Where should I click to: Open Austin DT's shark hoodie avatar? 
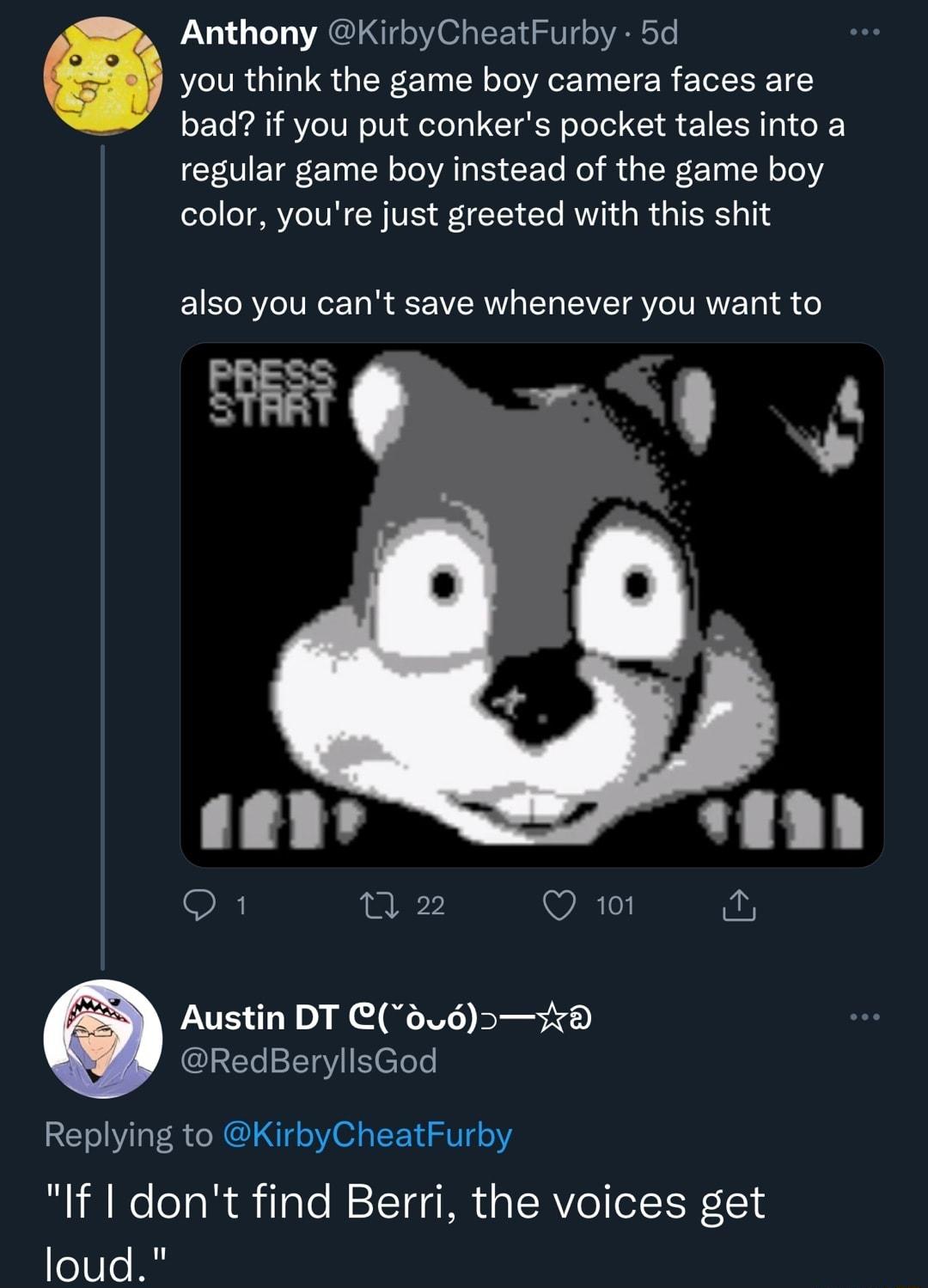(103, 1039)
